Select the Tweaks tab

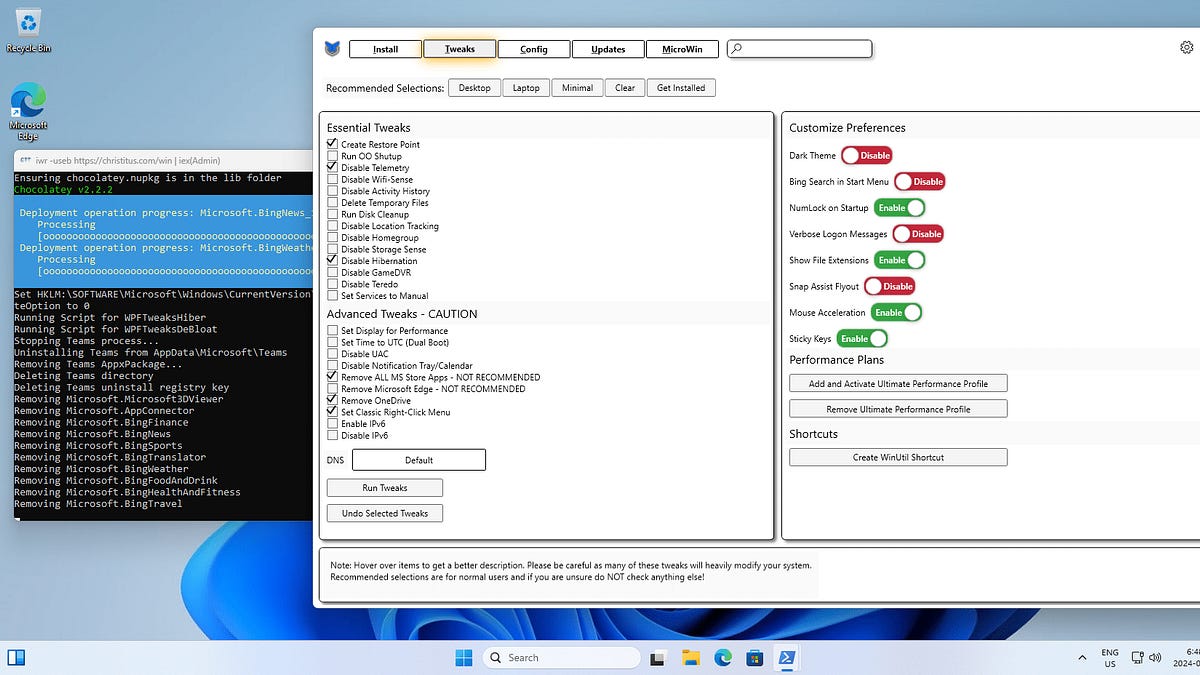pos(460,49)
